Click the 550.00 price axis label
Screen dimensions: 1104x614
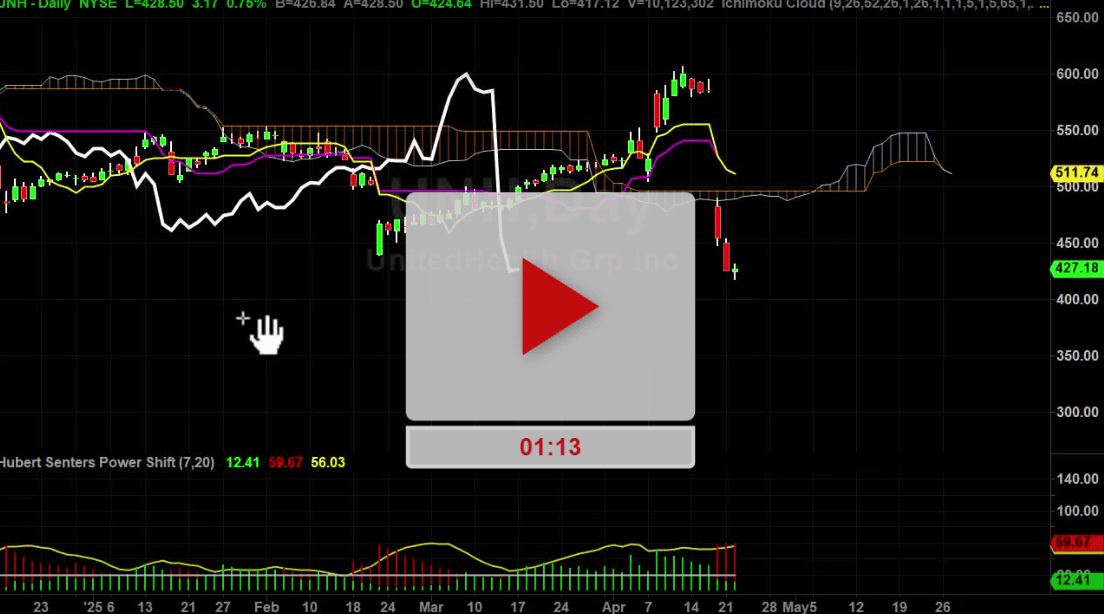coord(1077,130)
